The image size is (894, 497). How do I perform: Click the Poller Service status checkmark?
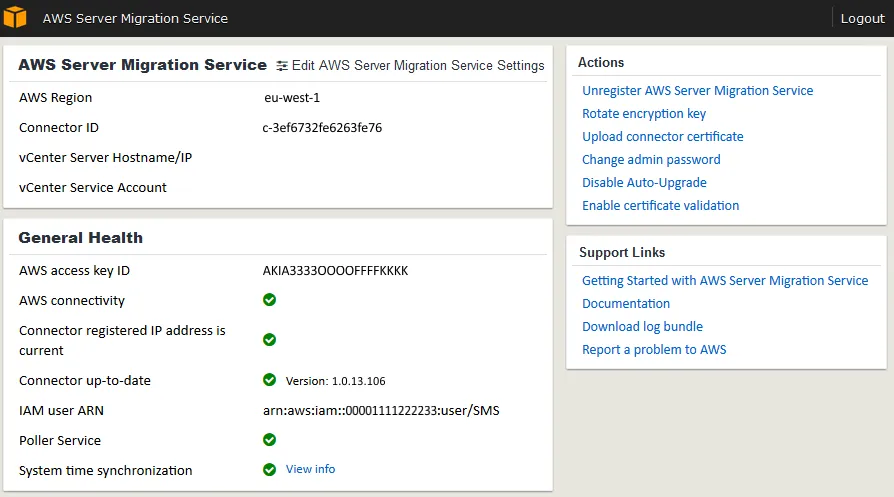click(x=269, y=439)
